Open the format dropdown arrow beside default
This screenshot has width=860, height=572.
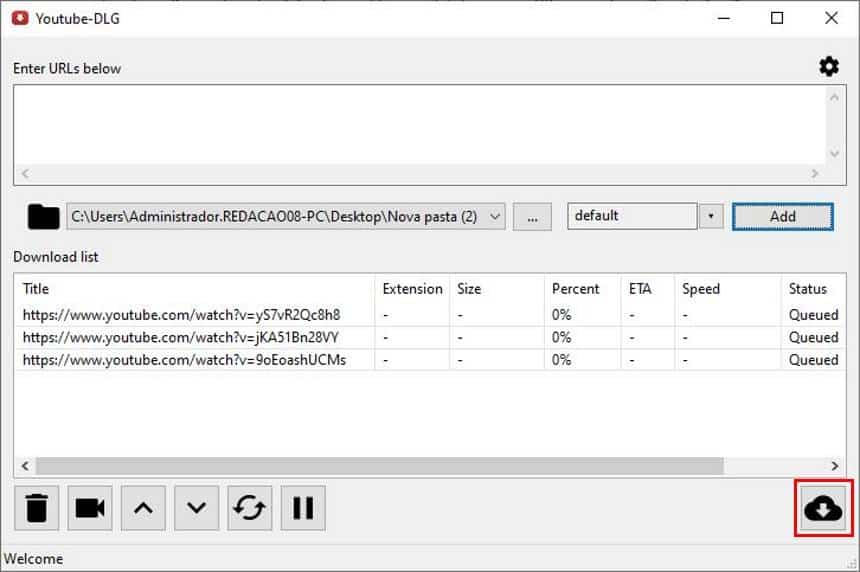[711, 216]
